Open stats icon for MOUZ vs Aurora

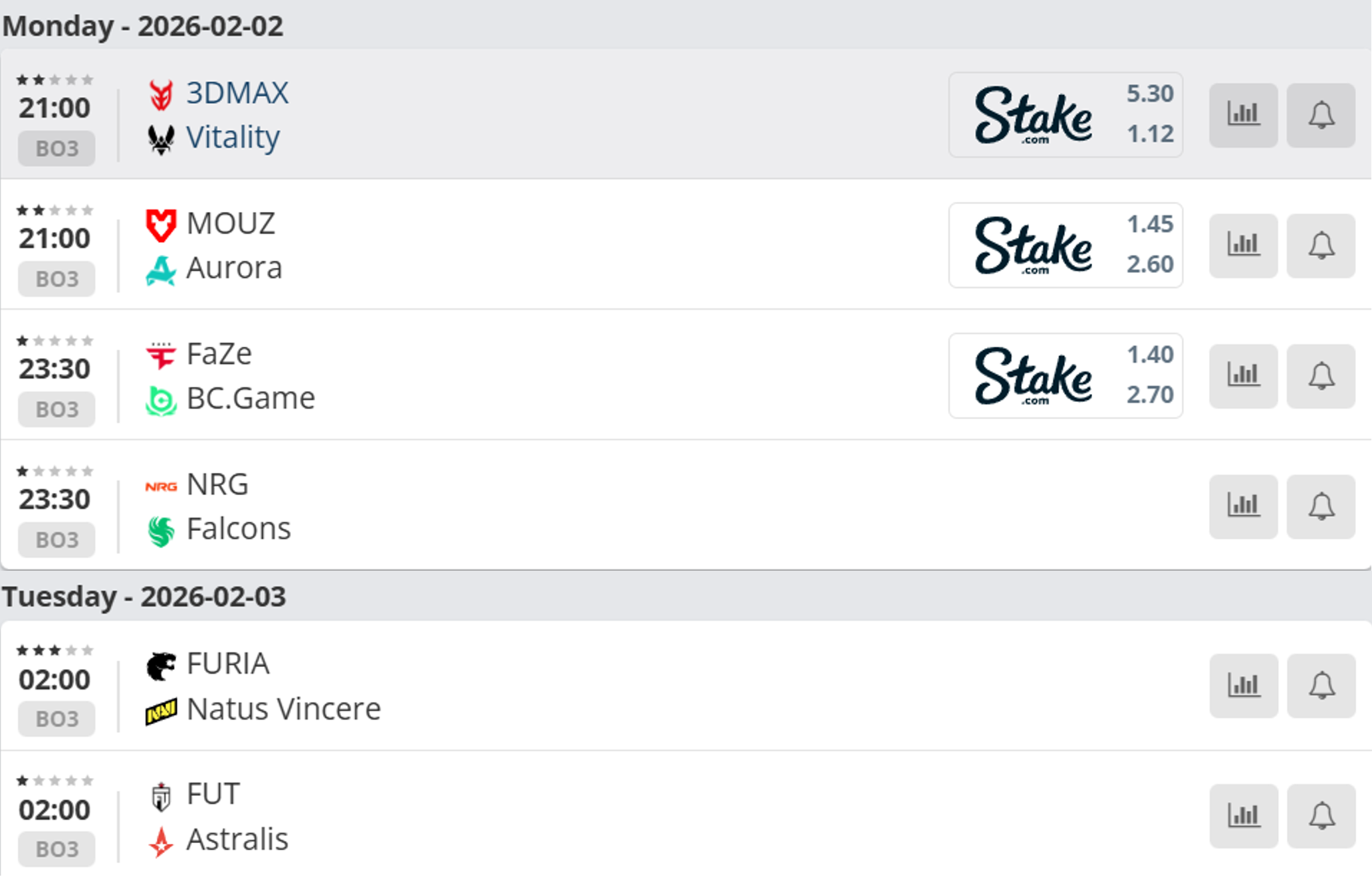click(x=1242, y=245)
